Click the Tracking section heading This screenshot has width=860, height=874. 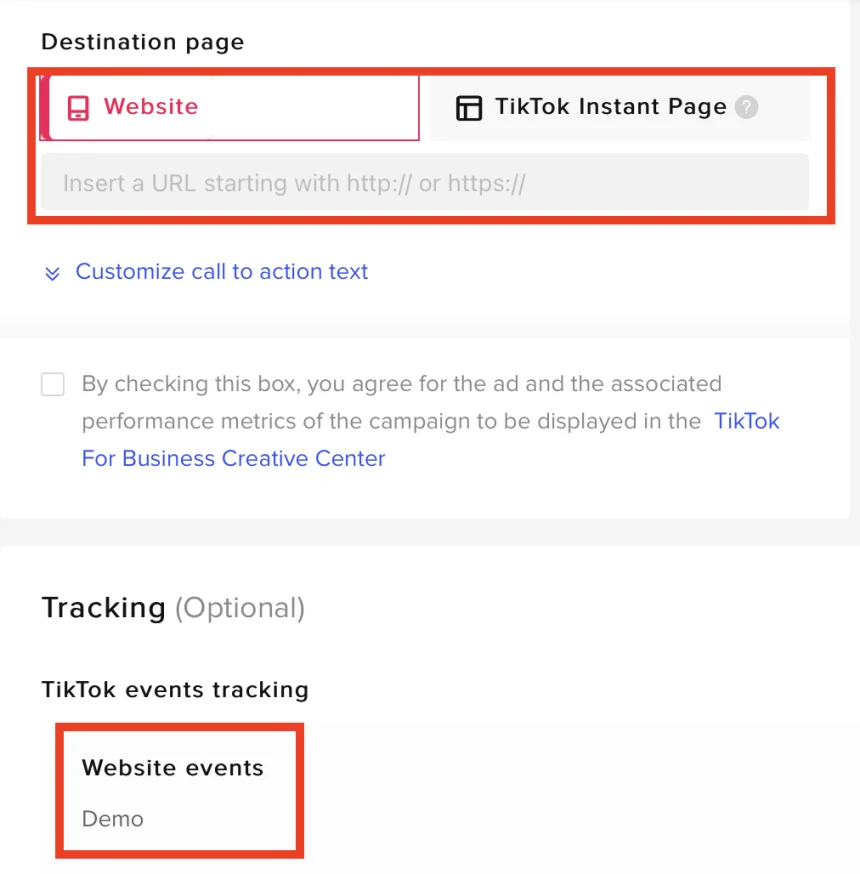(x=103, y=608)
